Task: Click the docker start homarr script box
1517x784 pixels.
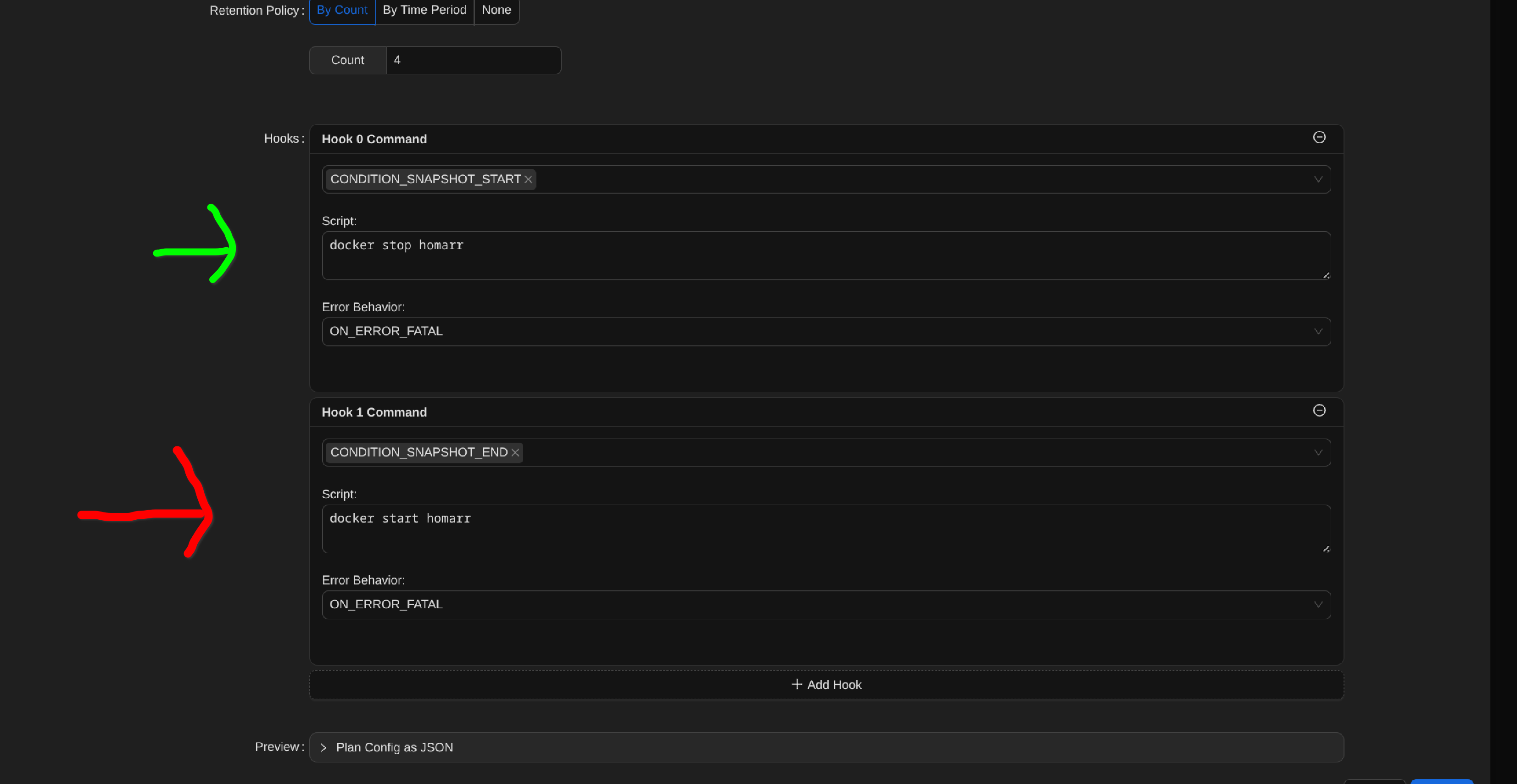Action: pos(825,528)
